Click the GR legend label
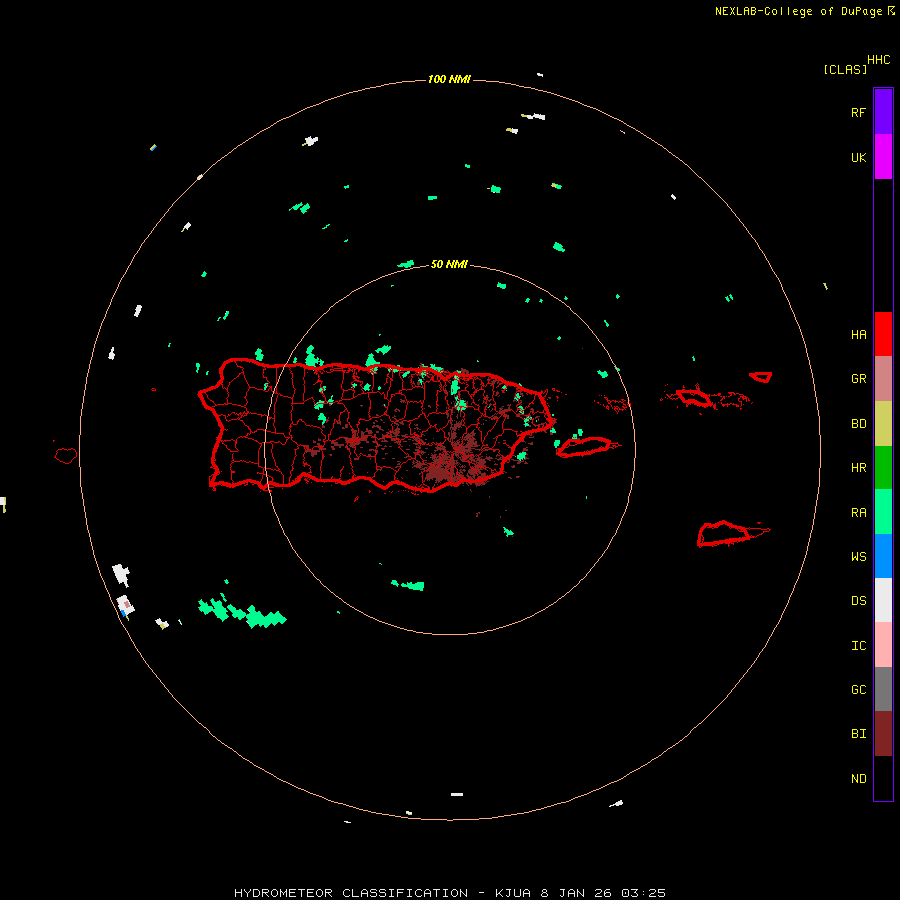The height and width of the screenshot is (900, 900). click(x=858, y=379)
